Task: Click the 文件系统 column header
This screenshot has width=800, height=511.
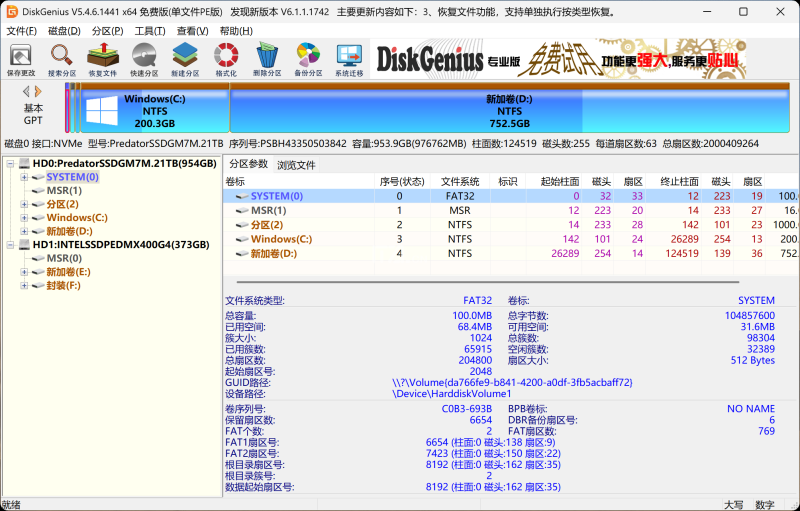Action: coord(460,182)
